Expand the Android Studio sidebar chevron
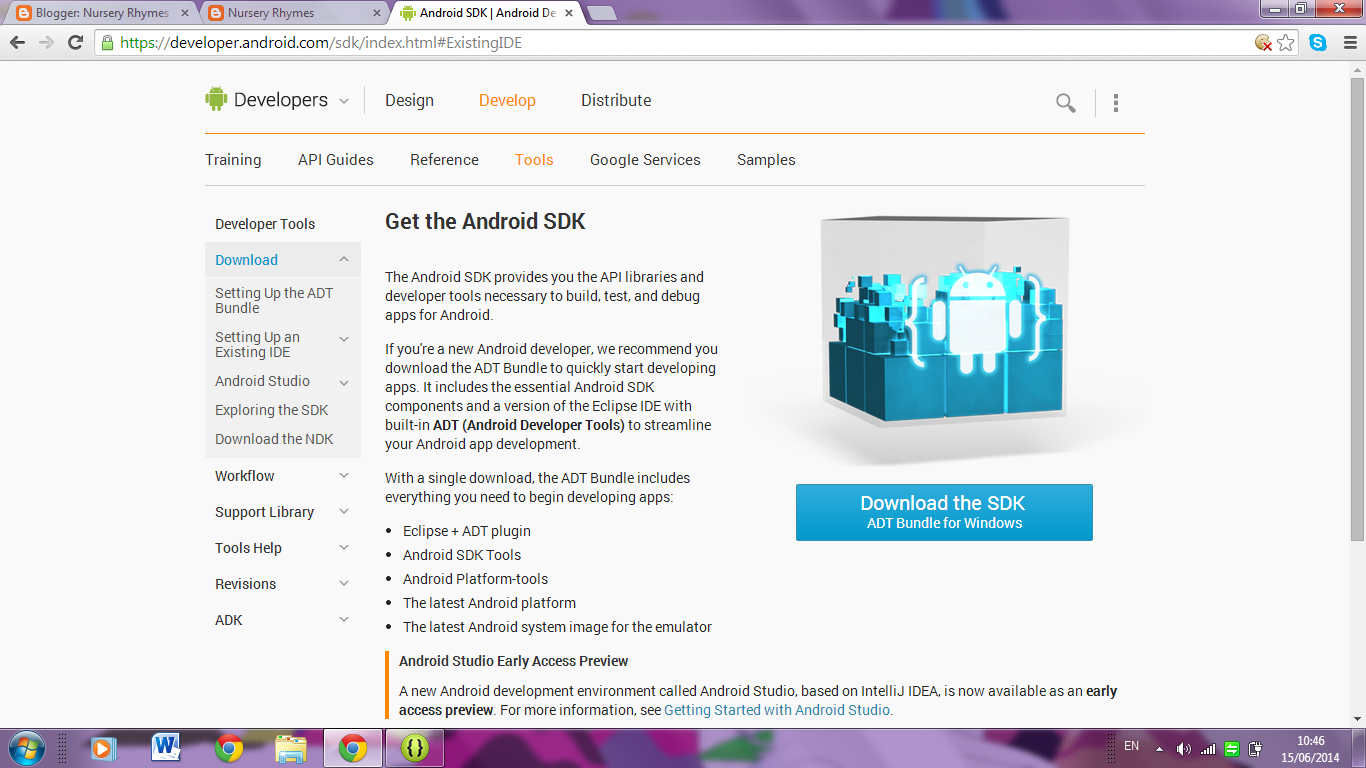This screenshot has height=768, width=1366. point(344,383)
